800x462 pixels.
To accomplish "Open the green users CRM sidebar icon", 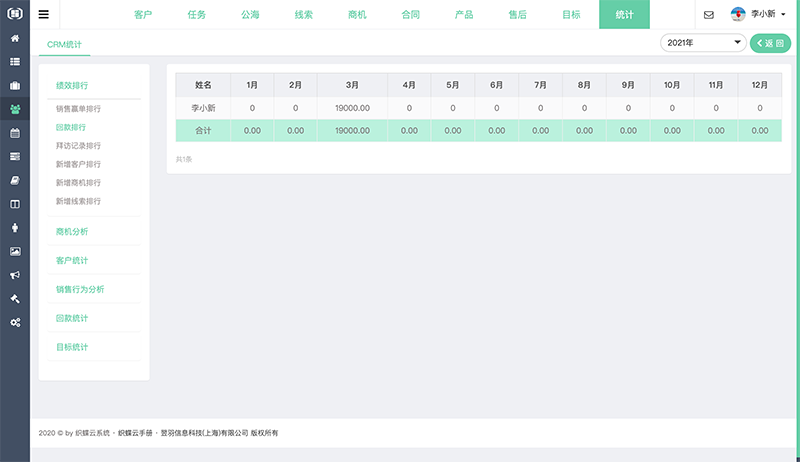I will pyautogui.click(x=15, y=109).
